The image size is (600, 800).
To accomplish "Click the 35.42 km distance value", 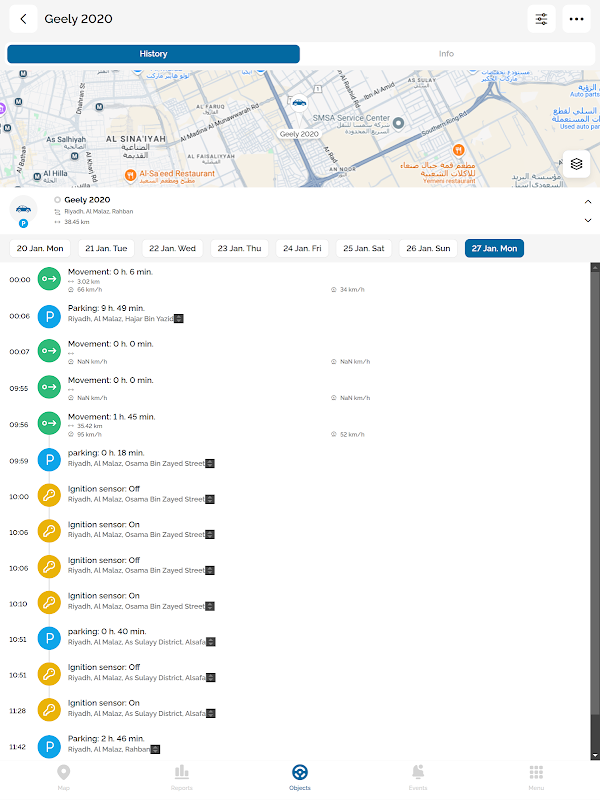I will 89,426.
